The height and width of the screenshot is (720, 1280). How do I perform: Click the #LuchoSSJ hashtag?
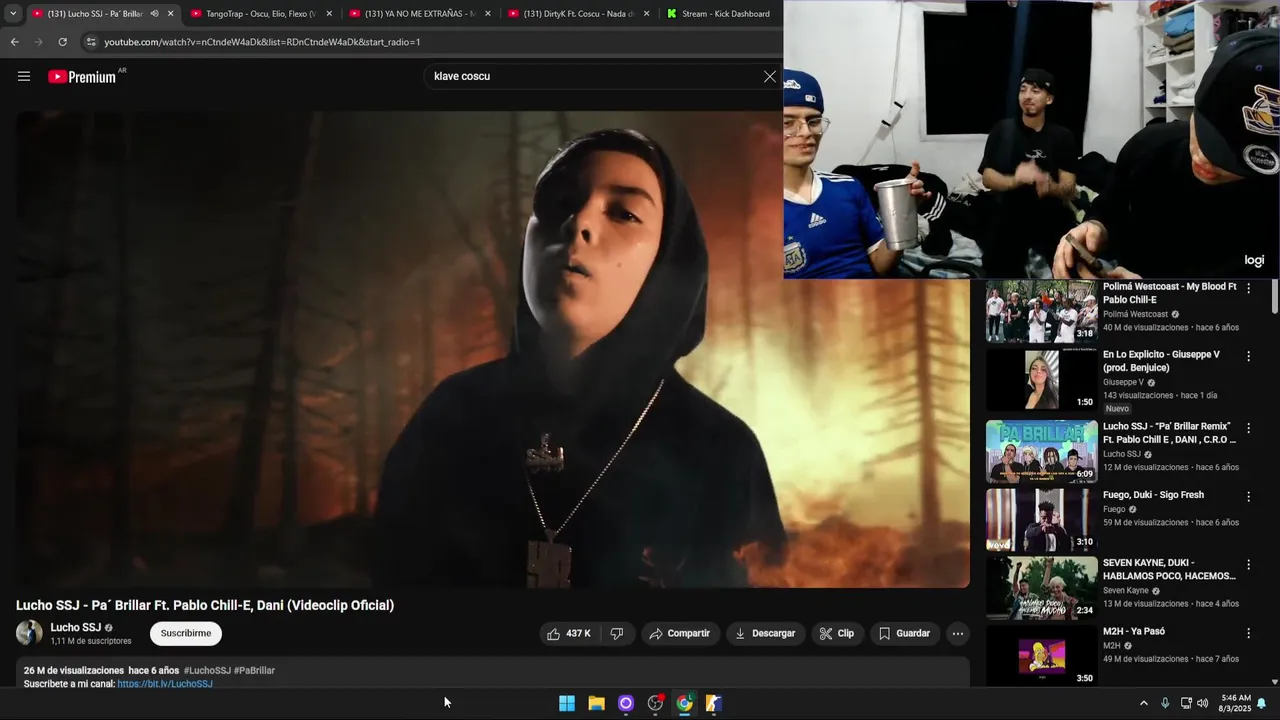[x=207, y=670]
